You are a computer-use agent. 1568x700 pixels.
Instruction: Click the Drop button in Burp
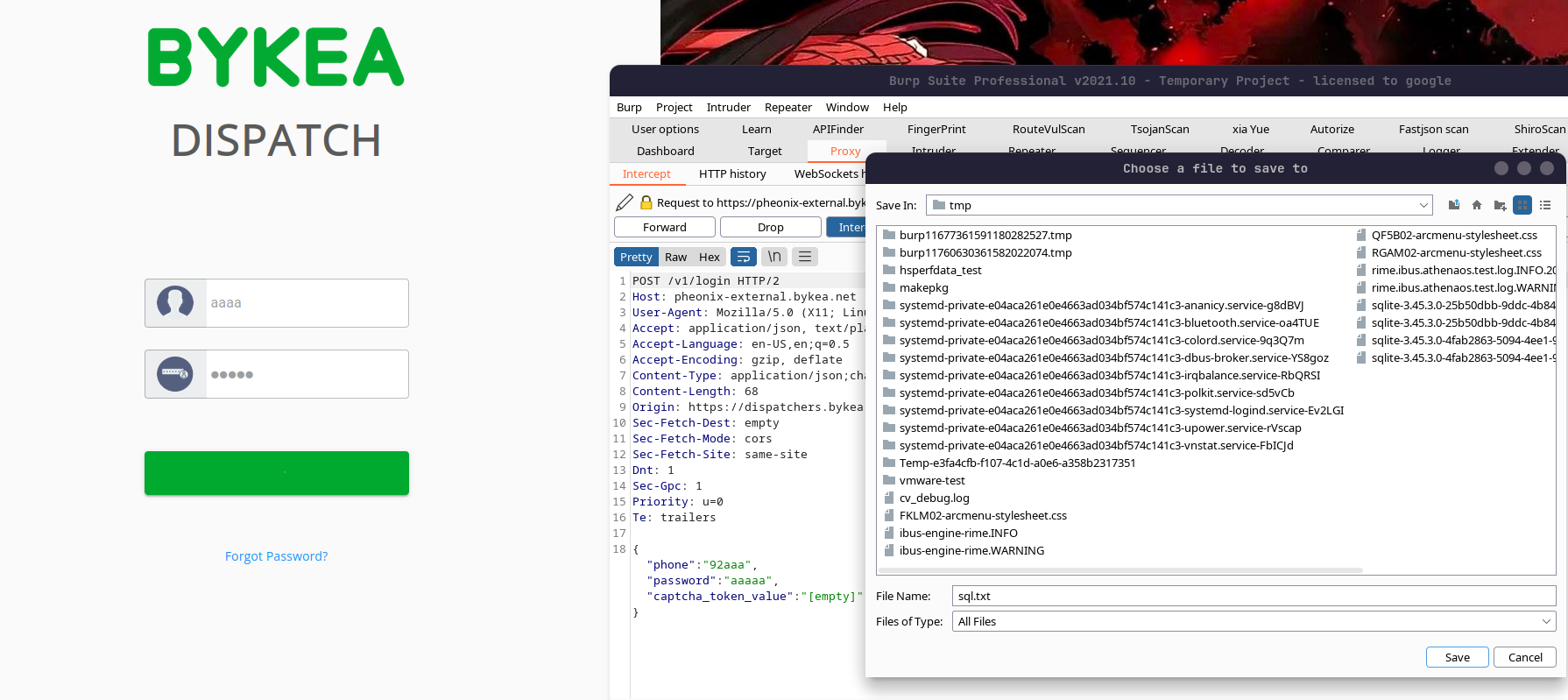point(771,227)
